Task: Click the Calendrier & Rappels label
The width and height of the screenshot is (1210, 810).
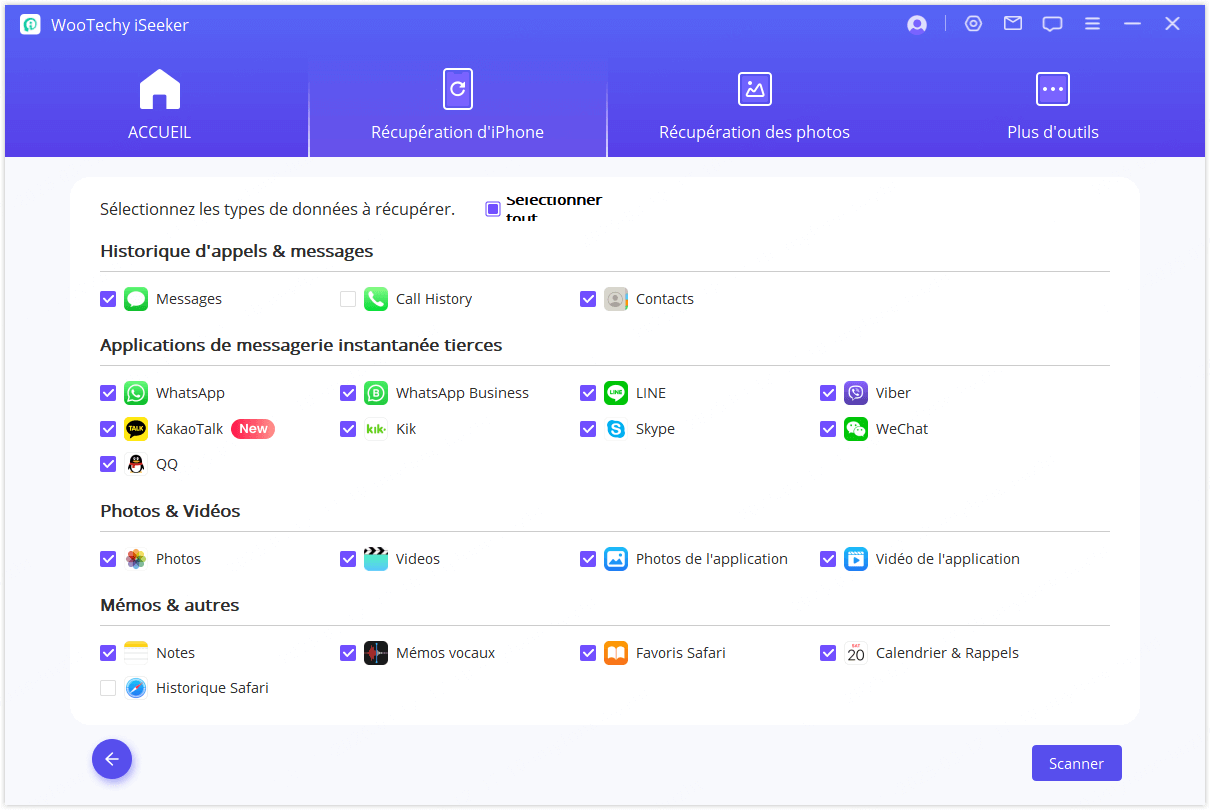Action: click(947, 653)
